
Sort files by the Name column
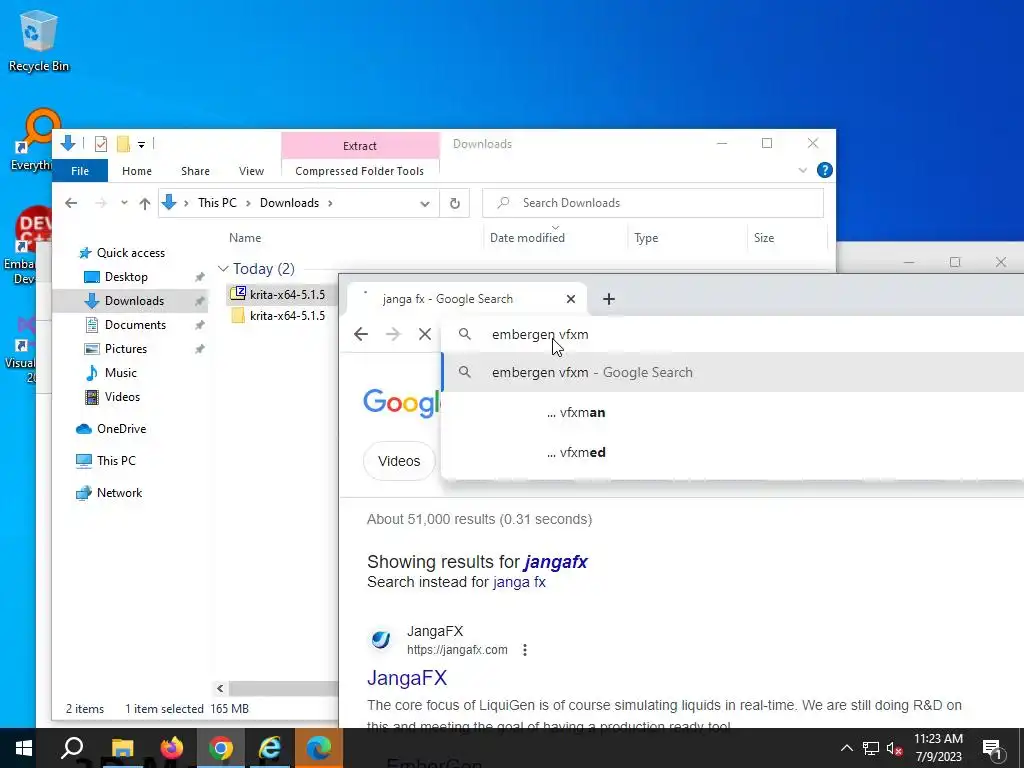click(245, 238)
